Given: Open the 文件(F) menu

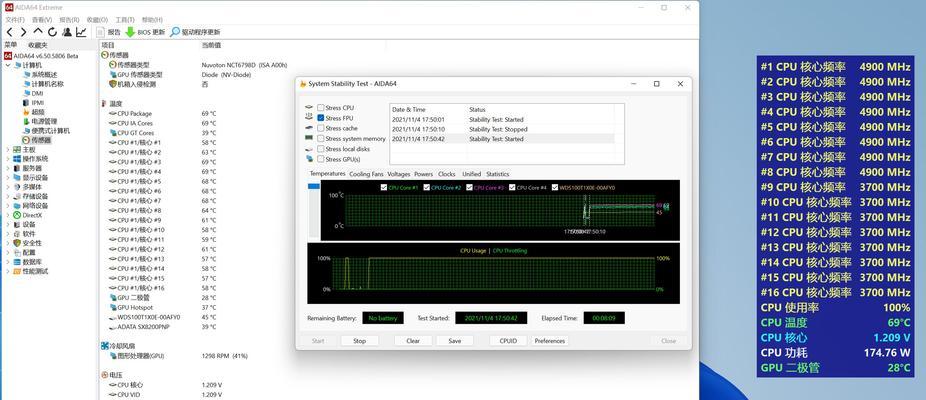Looking at the screenshot, I should [15, 19].
